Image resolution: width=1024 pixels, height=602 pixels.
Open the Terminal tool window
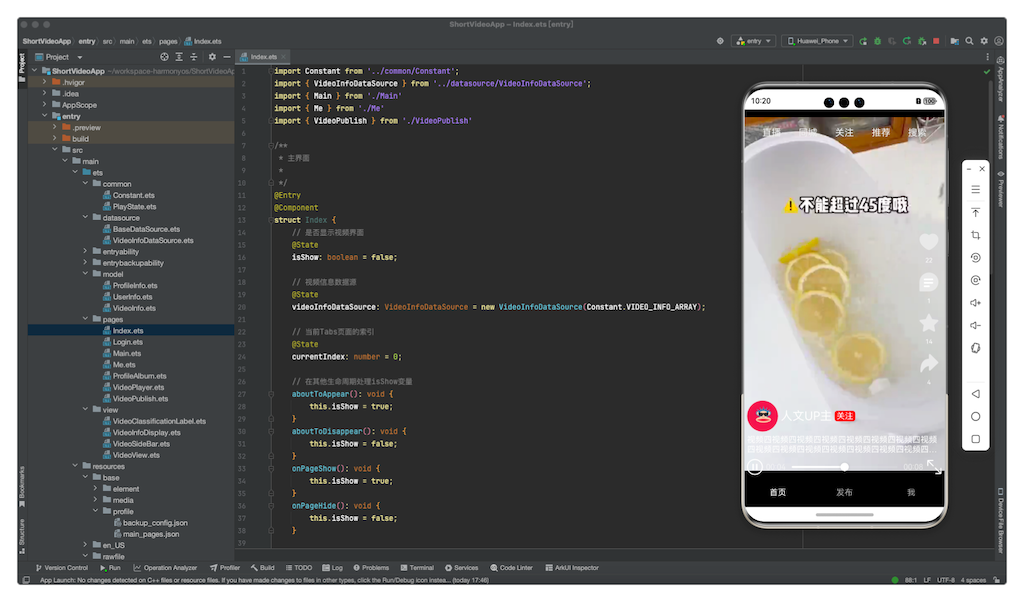pos(417,567)
